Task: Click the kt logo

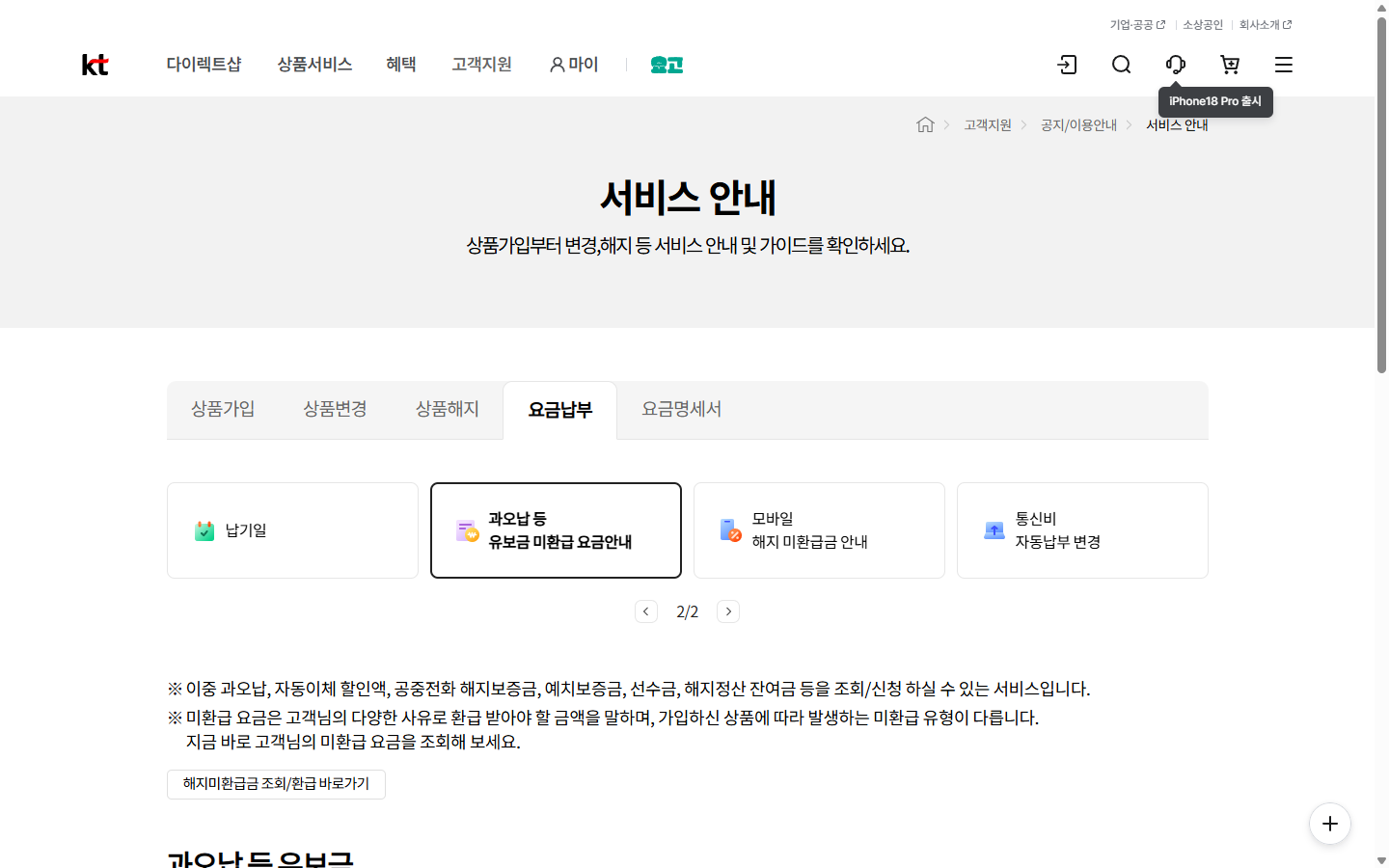Action: click(95, 65)
